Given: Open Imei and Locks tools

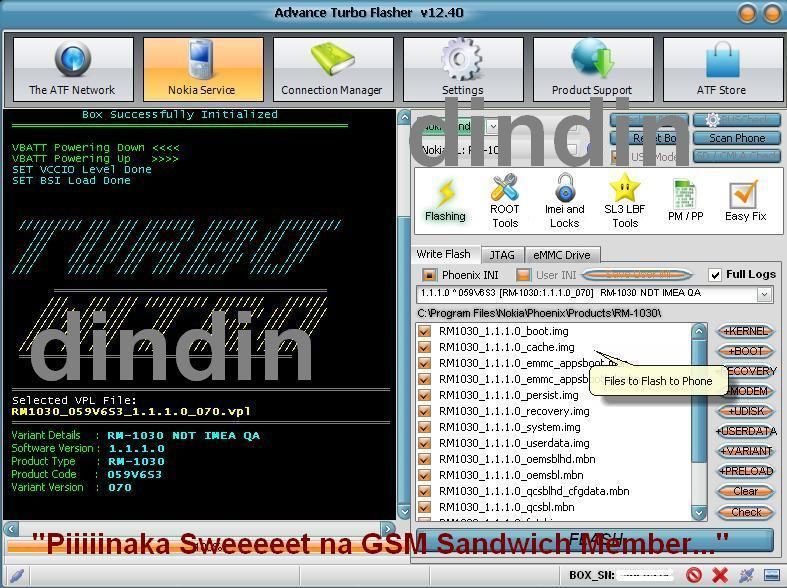Looking at the screenshot, I should click(564, 200).
